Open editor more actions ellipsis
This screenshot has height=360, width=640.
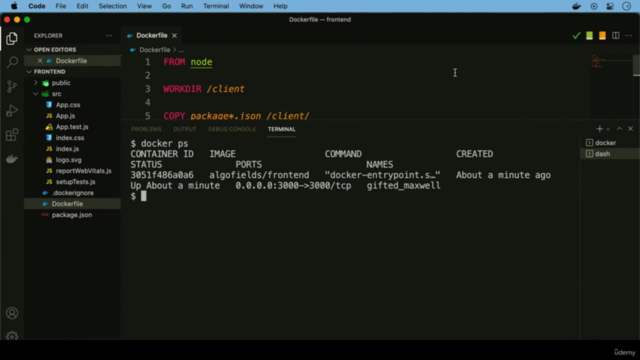(x=629, y=36)
